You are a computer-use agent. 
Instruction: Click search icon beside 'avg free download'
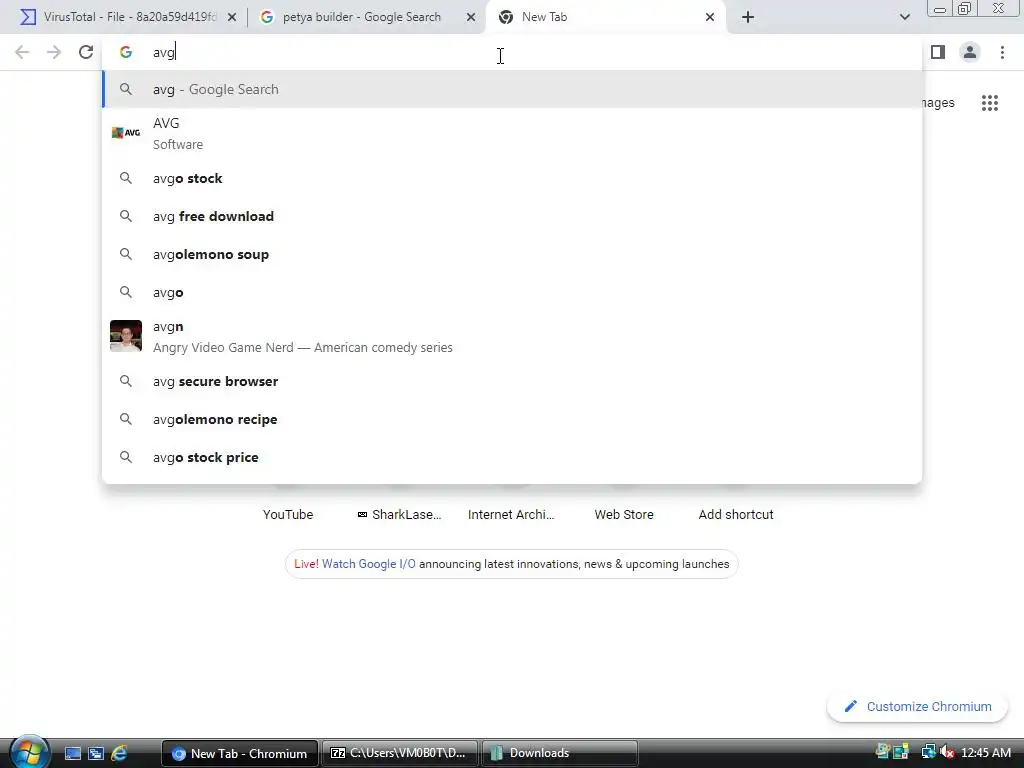coord(126,216)
